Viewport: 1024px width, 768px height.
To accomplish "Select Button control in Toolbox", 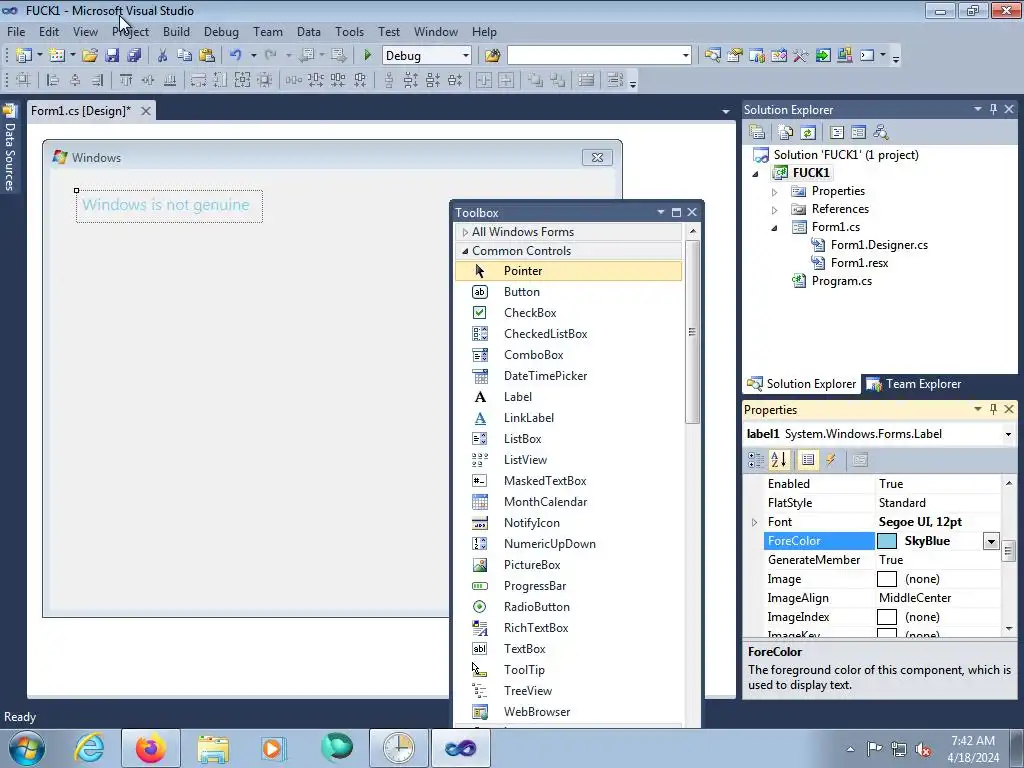I will (568, 292).
